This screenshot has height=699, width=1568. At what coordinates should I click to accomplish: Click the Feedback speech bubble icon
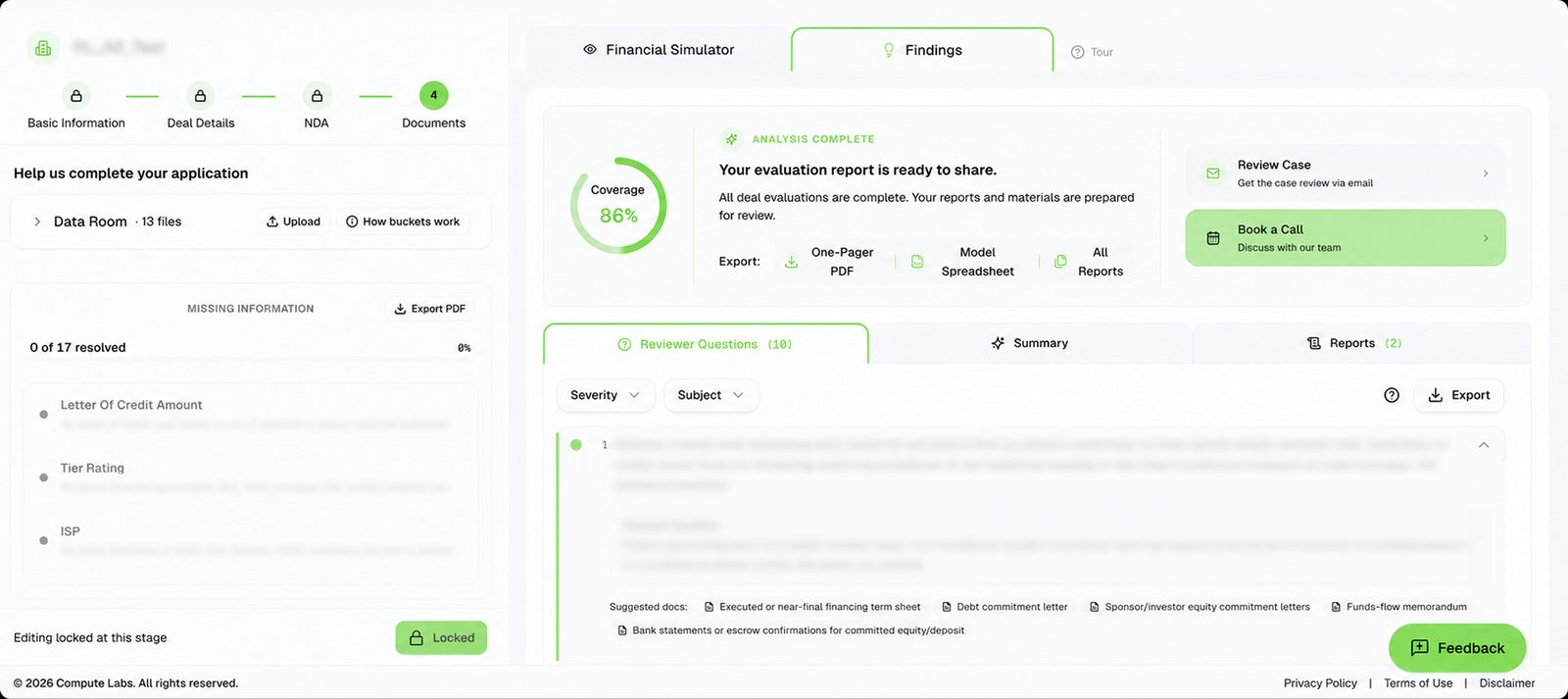tap(1419, 648)
